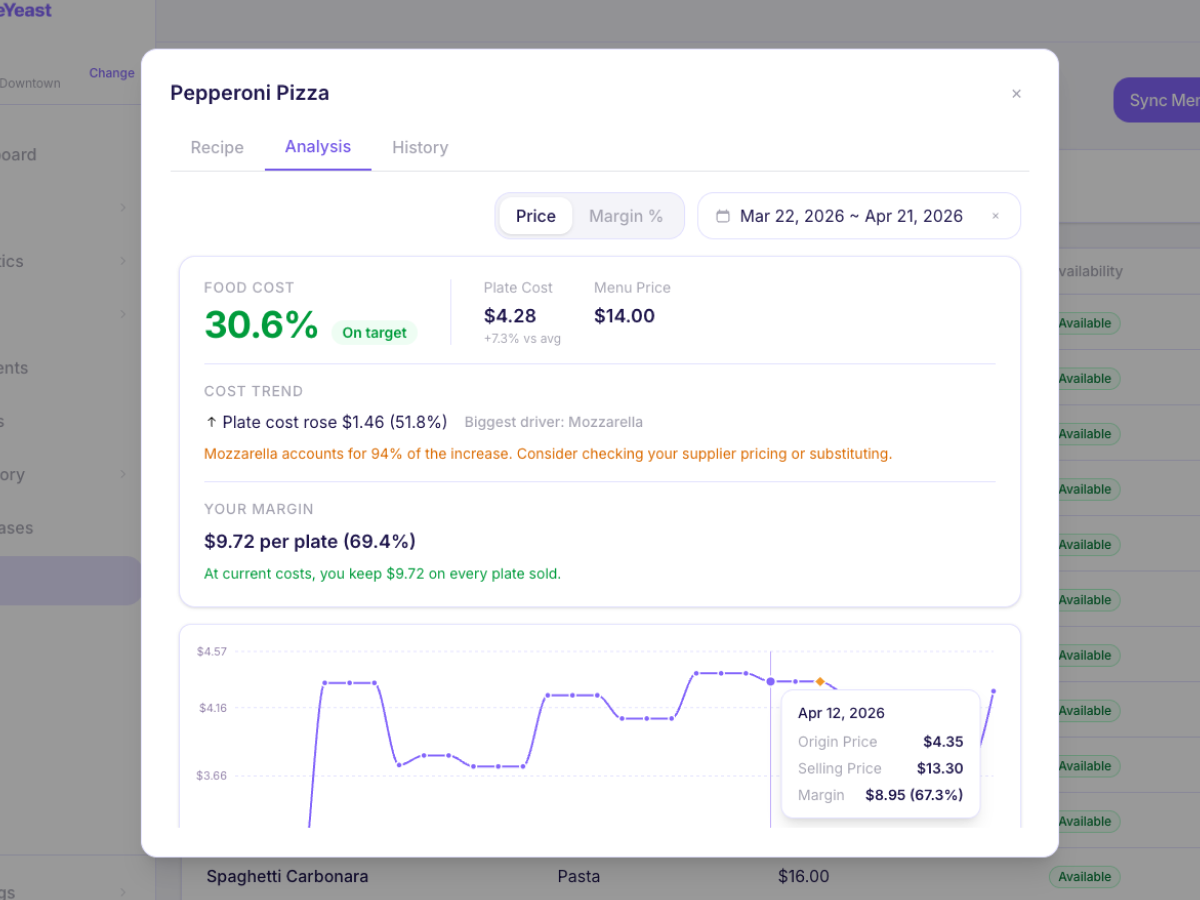This screenshot has height=900, width=1200.
Task: Click the calendar icon in date picker
Action: [723, 216]
